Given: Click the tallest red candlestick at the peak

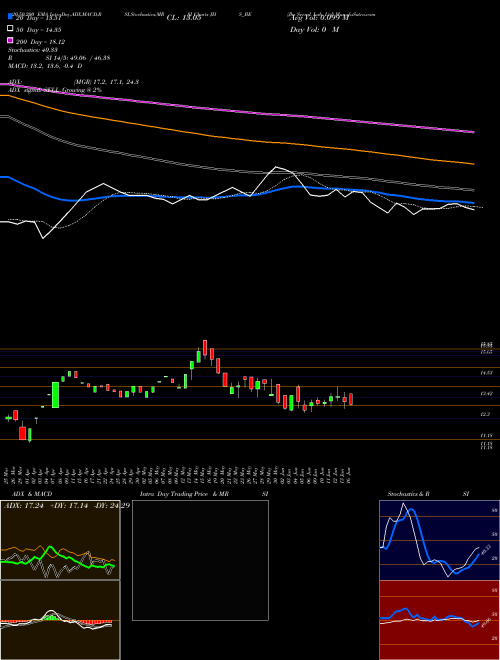Looking at the screenshot, I should [x=205, y=348].
